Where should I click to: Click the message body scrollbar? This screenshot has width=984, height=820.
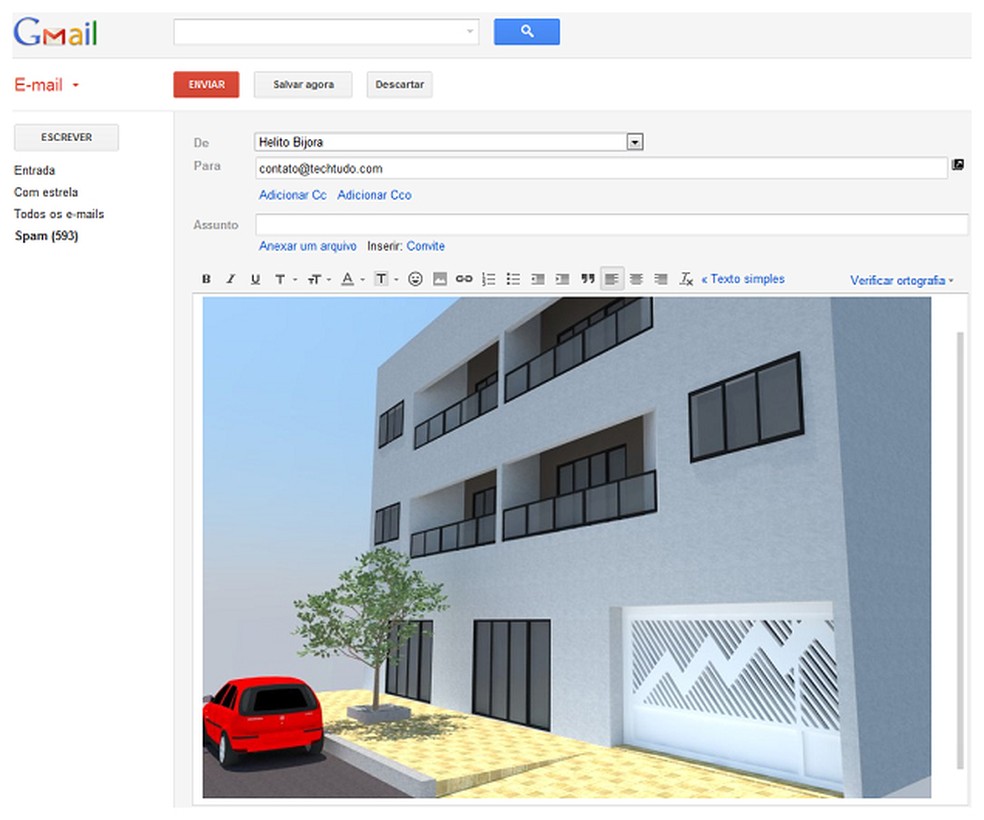960,550
